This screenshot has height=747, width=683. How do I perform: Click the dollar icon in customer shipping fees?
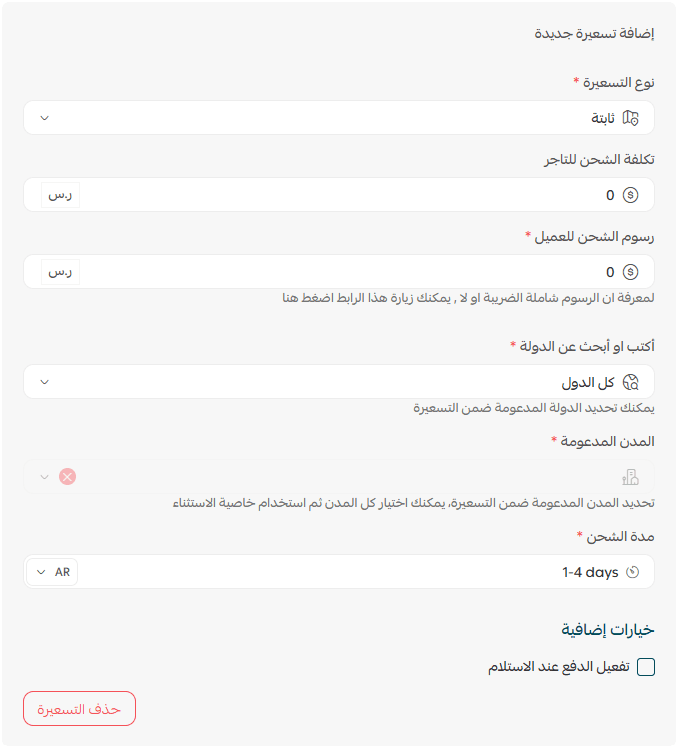point(630,272)
